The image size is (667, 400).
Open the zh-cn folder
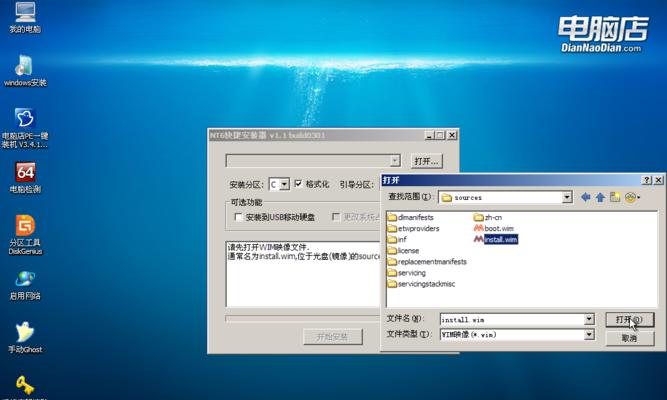(488, 217)
